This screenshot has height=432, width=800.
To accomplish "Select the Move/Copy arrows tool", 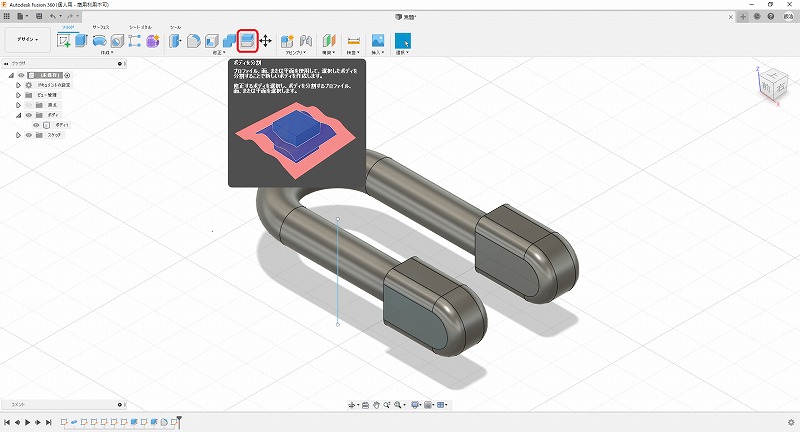I will [266, 41].
